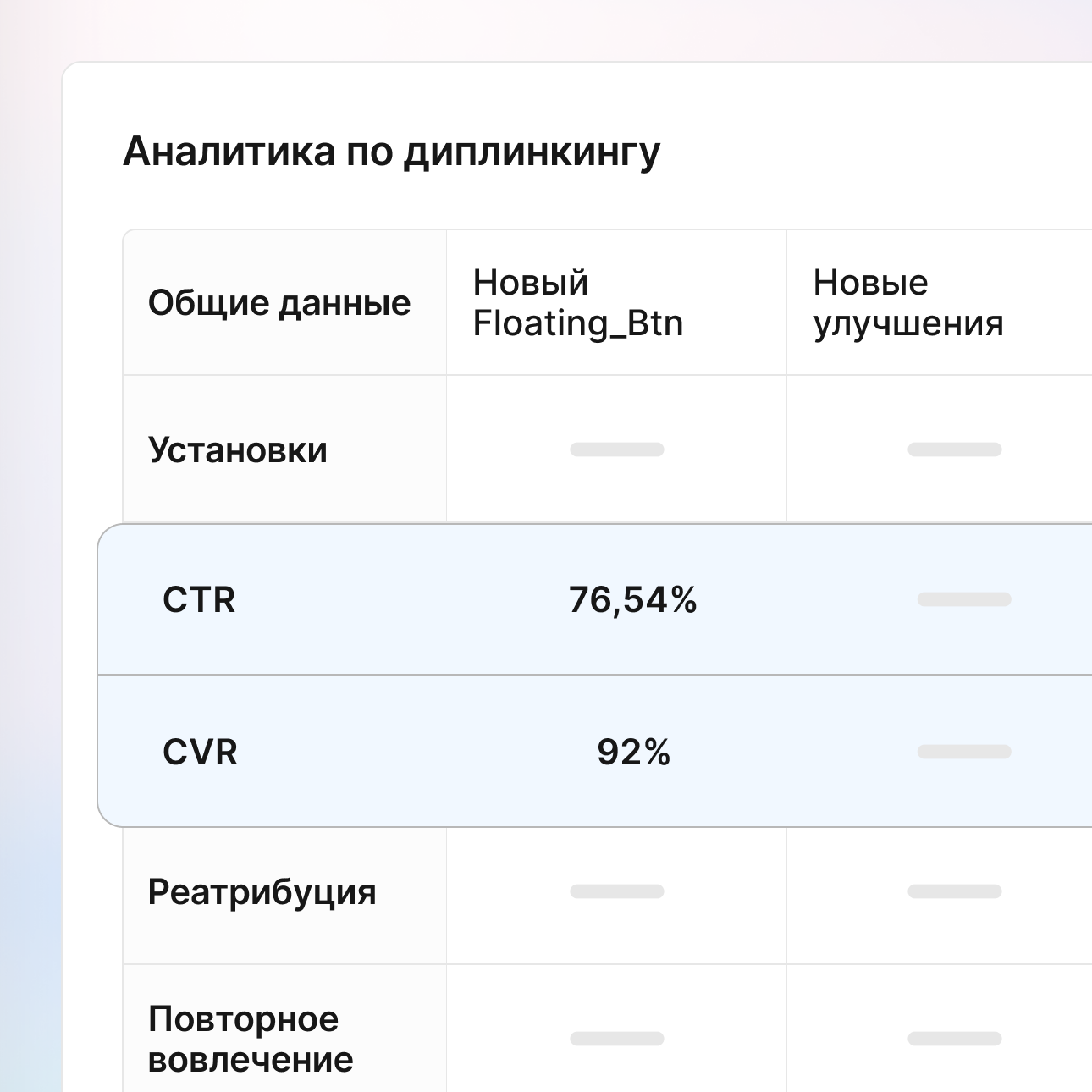Viewport: 1092px width, 1092px height.
Task: Select the "Повторное вовлечение" row label
Action: coord(250,1039)
